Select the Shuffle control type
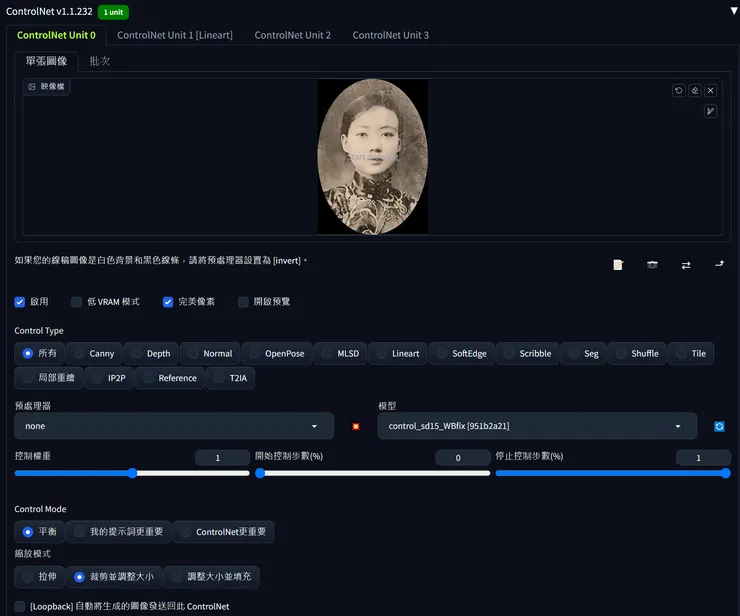Screen dimensions: 740x616 (638, 354)
